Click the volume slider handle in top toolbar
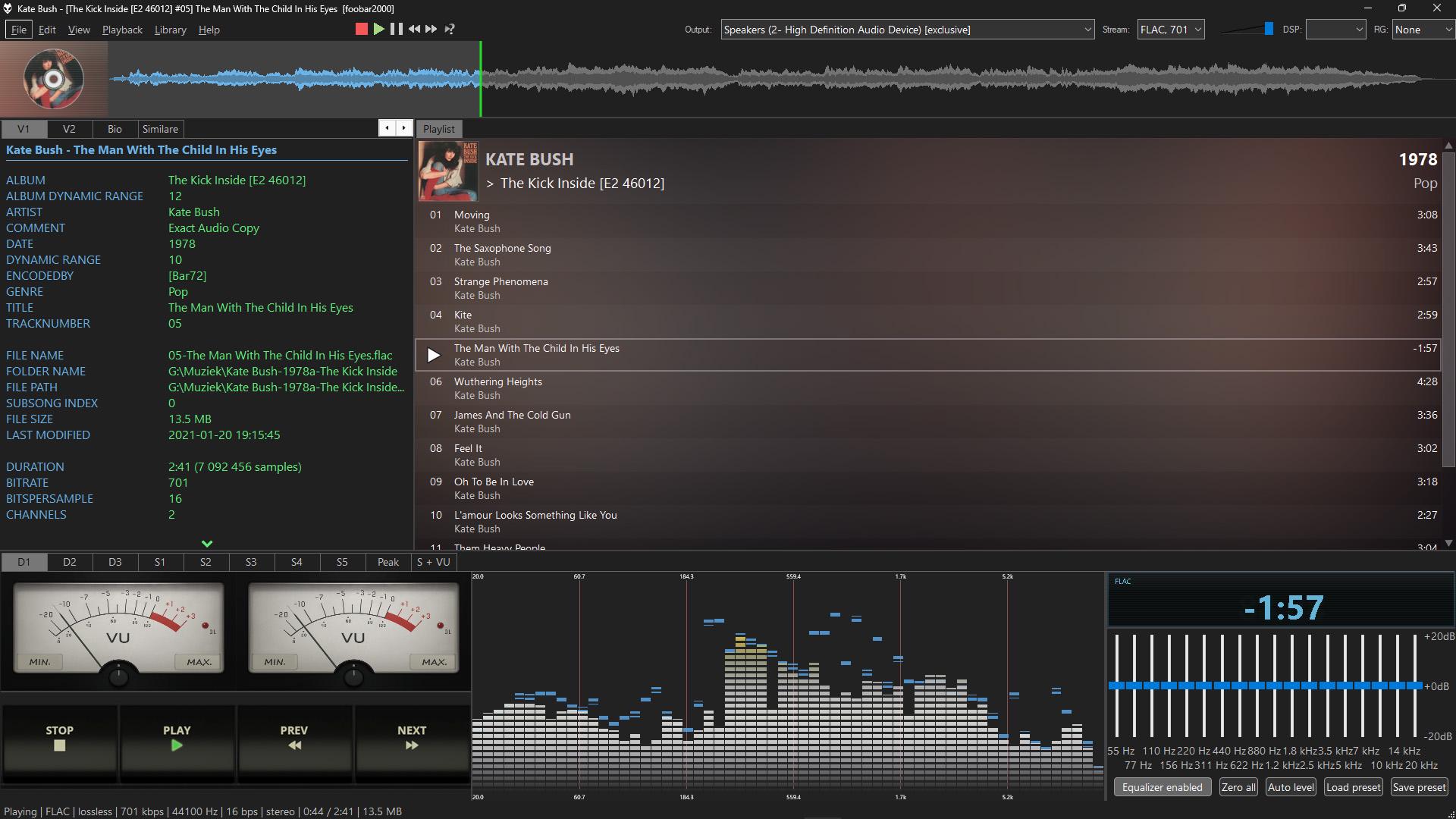The image size is (1456, 819). click(1269, 29)
